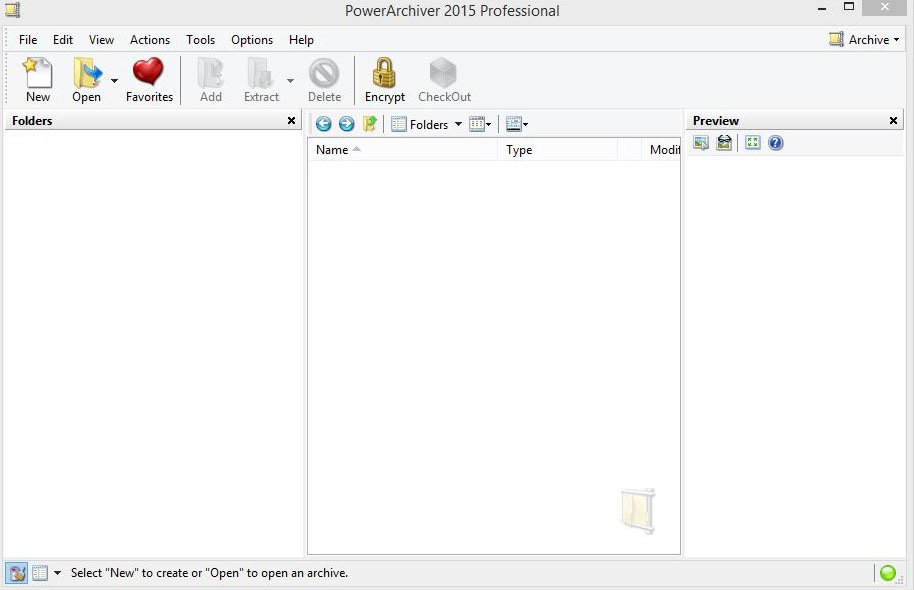The width and height of the screenshot is (914, 590).
Task: Click the "PowerArchiver 2015 Professional" window title
Action: coord(452,10)
